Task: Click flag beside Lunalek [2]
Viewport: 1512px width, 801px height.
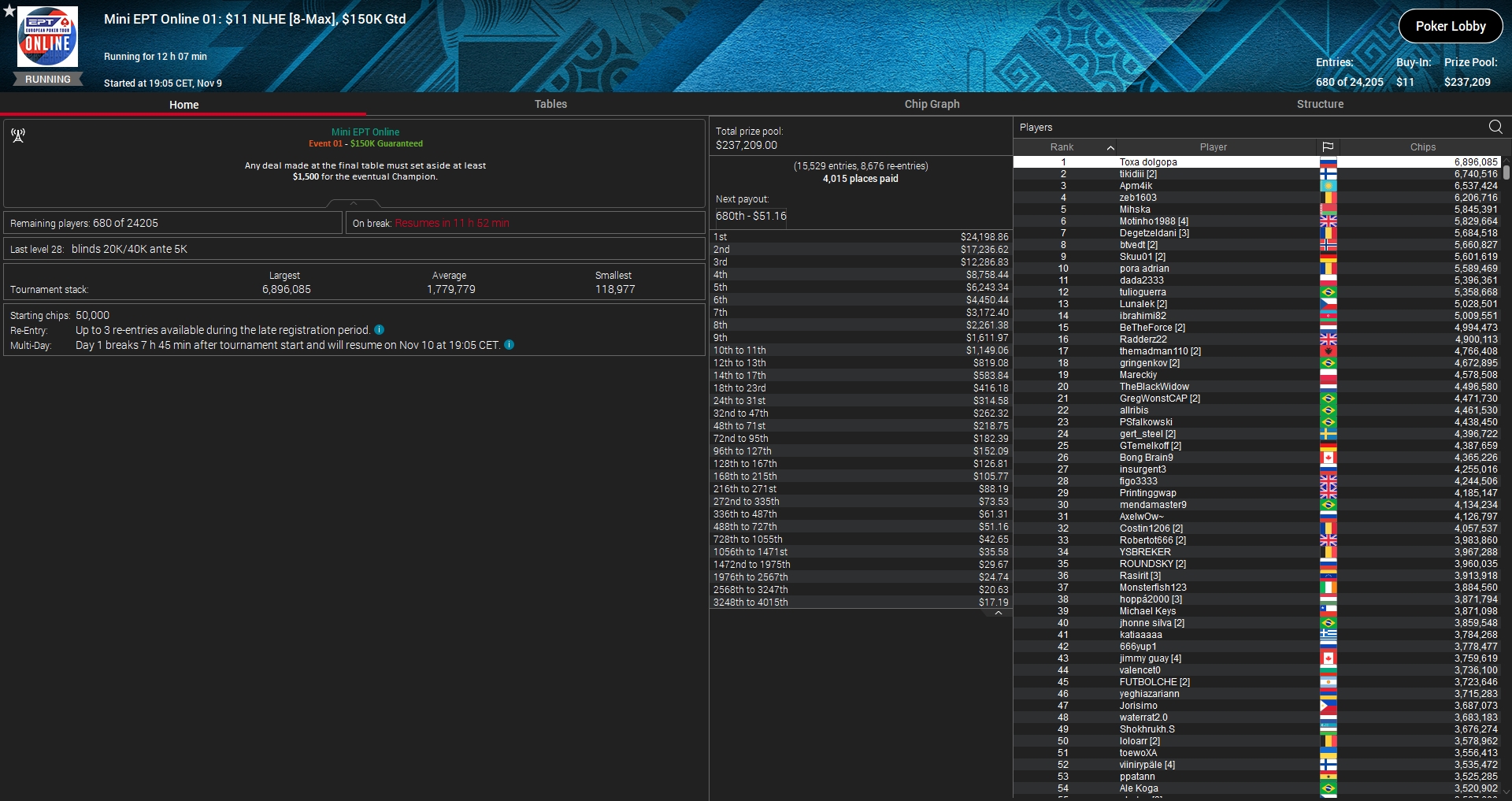Action: tap(1329, 304)
